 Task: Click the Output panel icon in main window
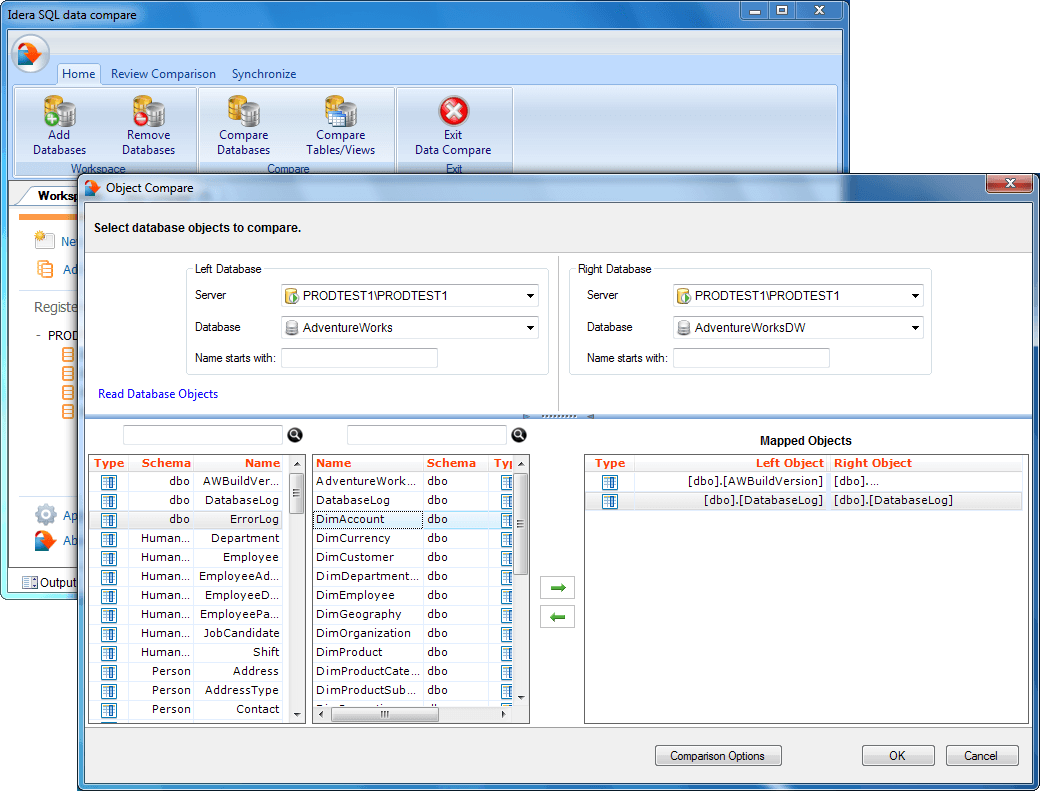30,583
